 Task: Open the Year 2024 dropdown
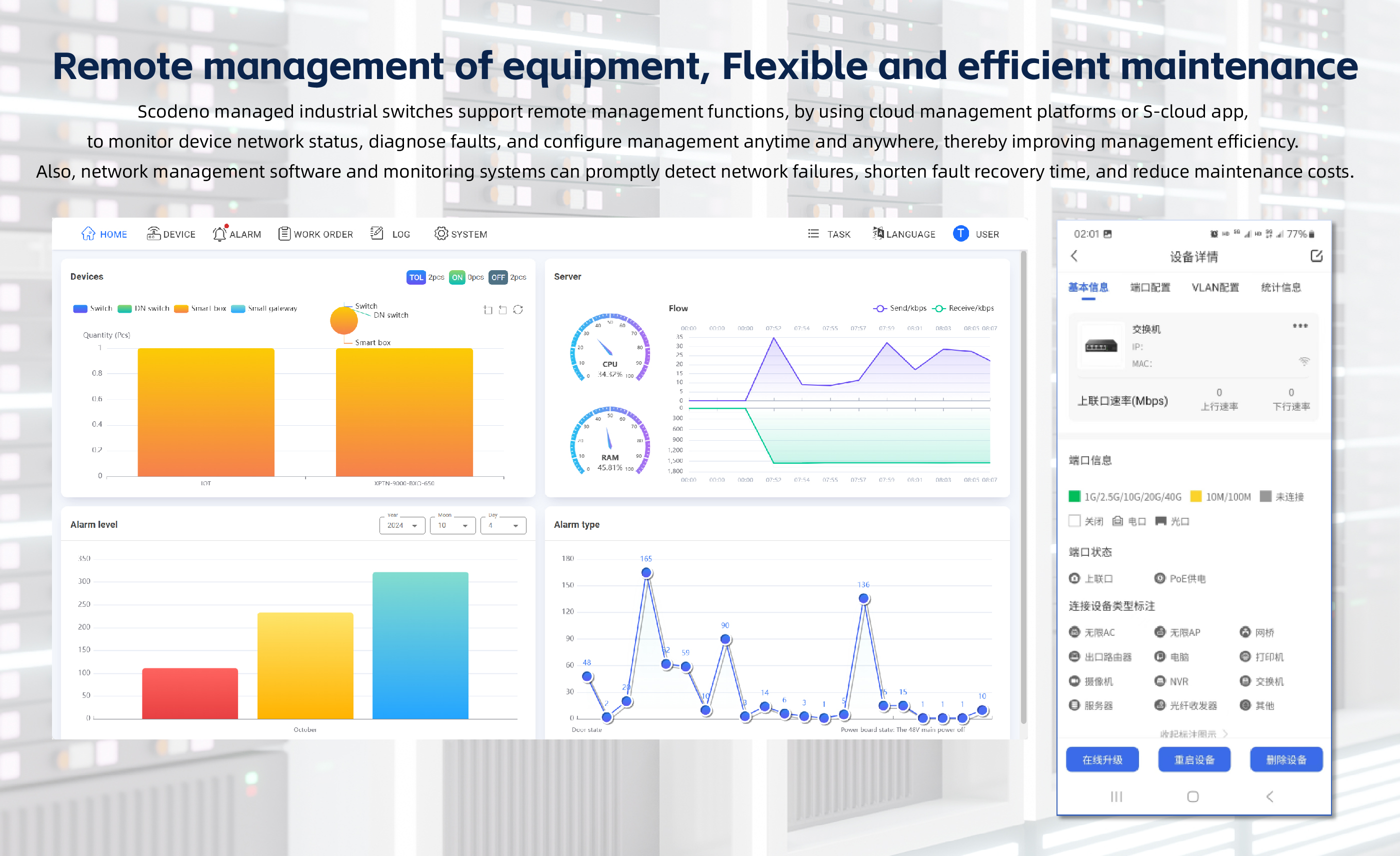(401, 525)
